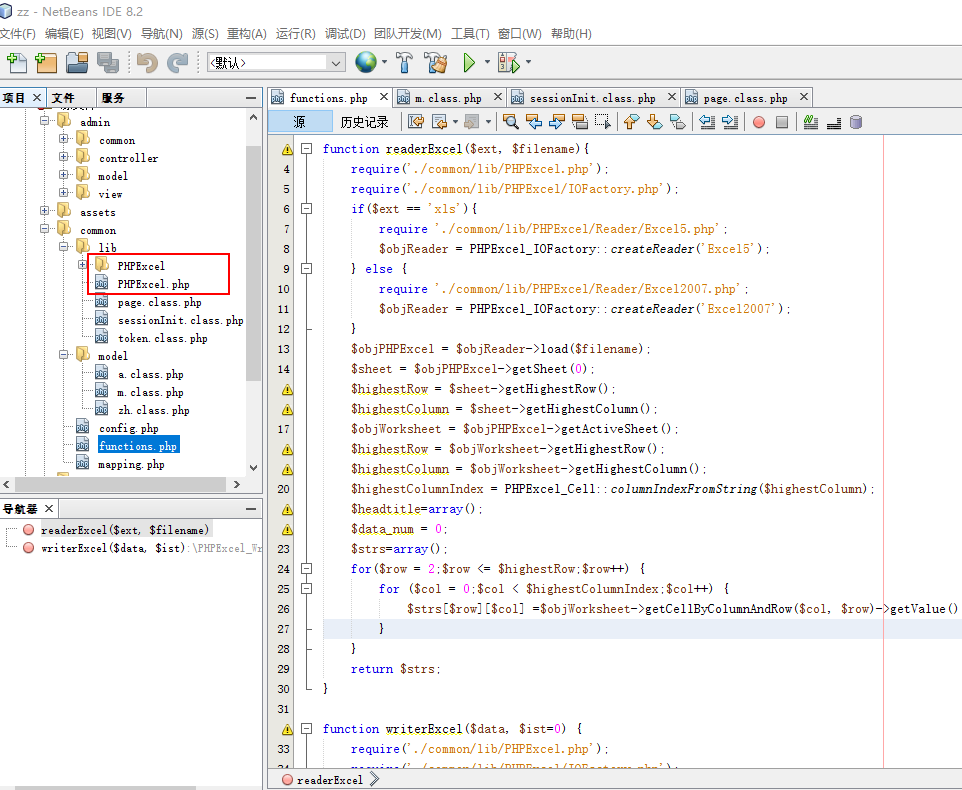Toggle the rectangular selection mode
This screenshot has width=962, height=790.
pos(603,122)
